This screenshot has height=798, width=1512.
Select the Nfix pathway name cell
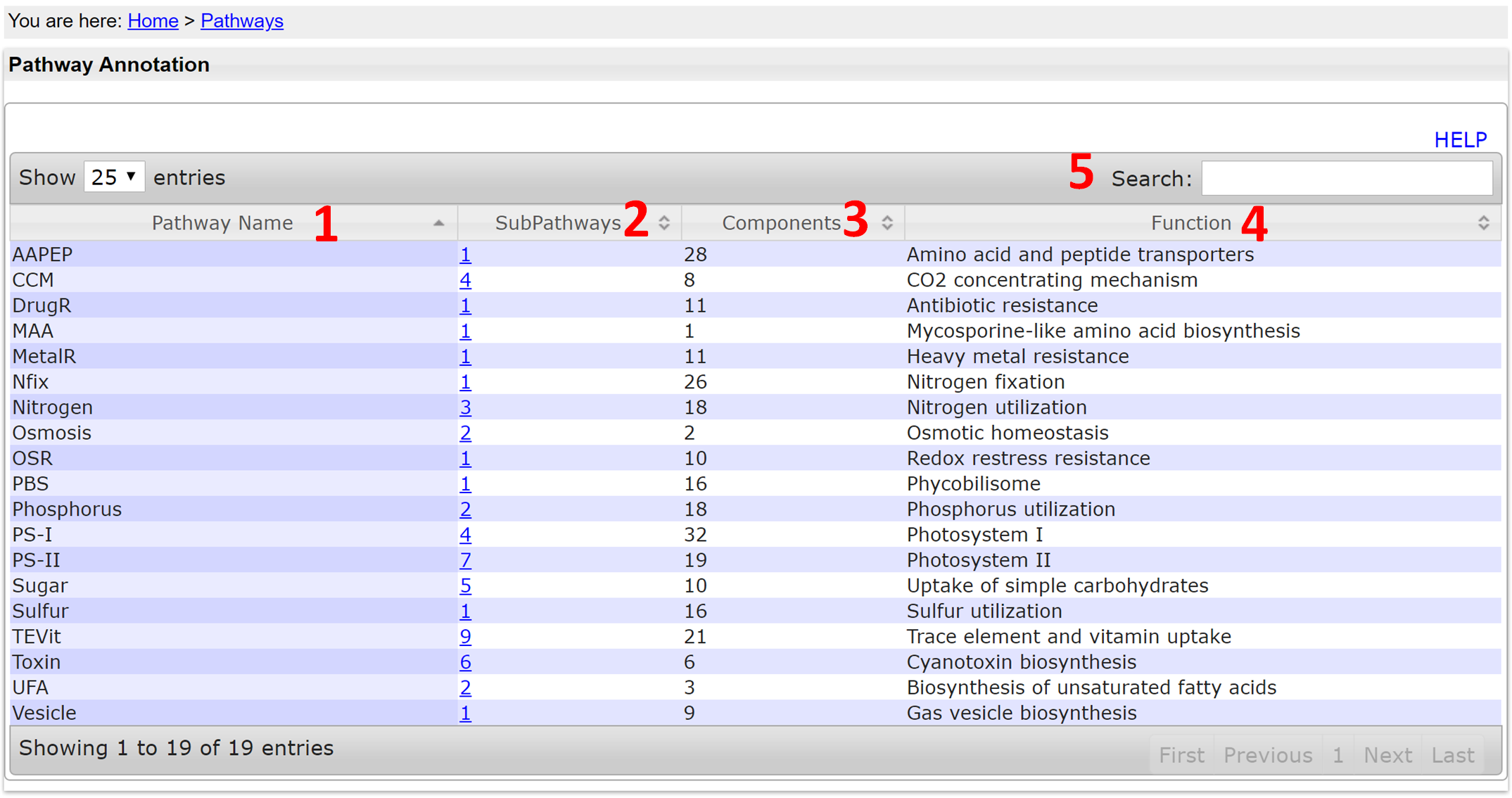click(x=234, y=382)
